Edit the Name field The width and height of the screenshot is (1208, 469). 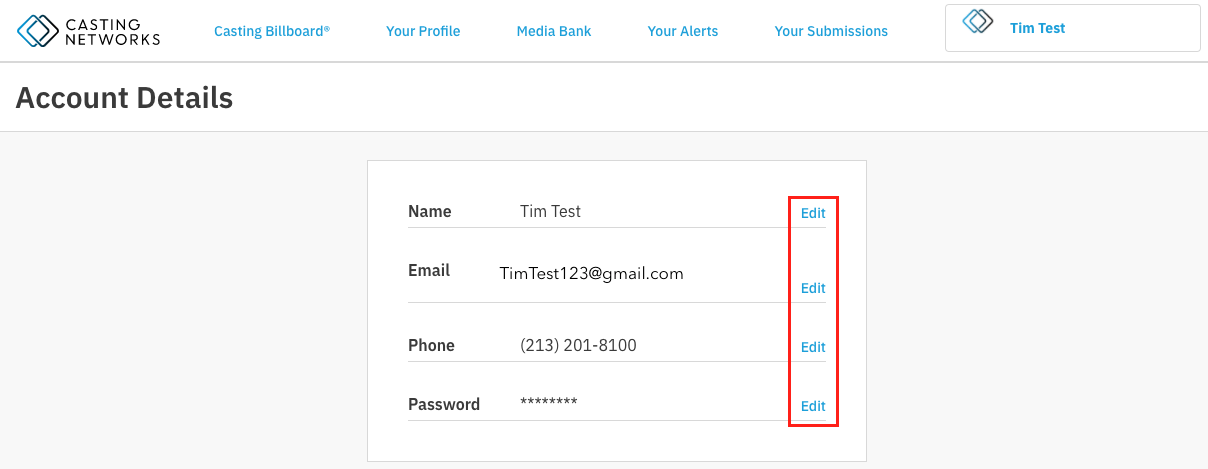pos(813,213)
